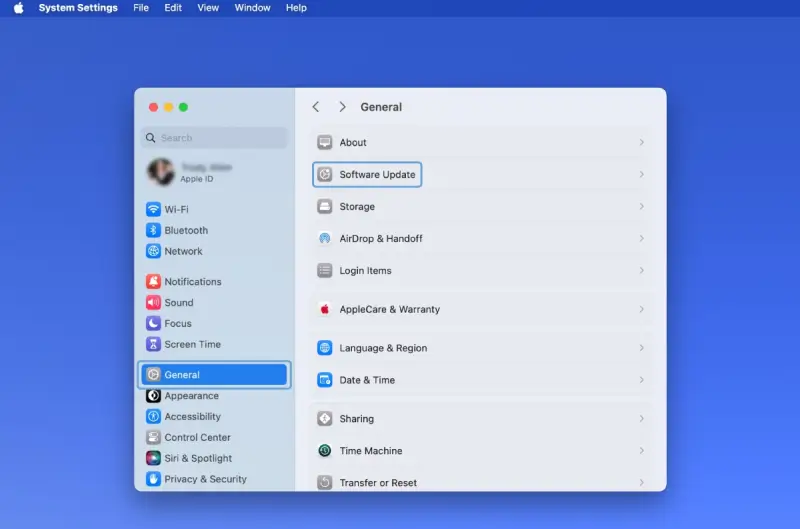
Task: Open the View menu
Action: point(208,8)
